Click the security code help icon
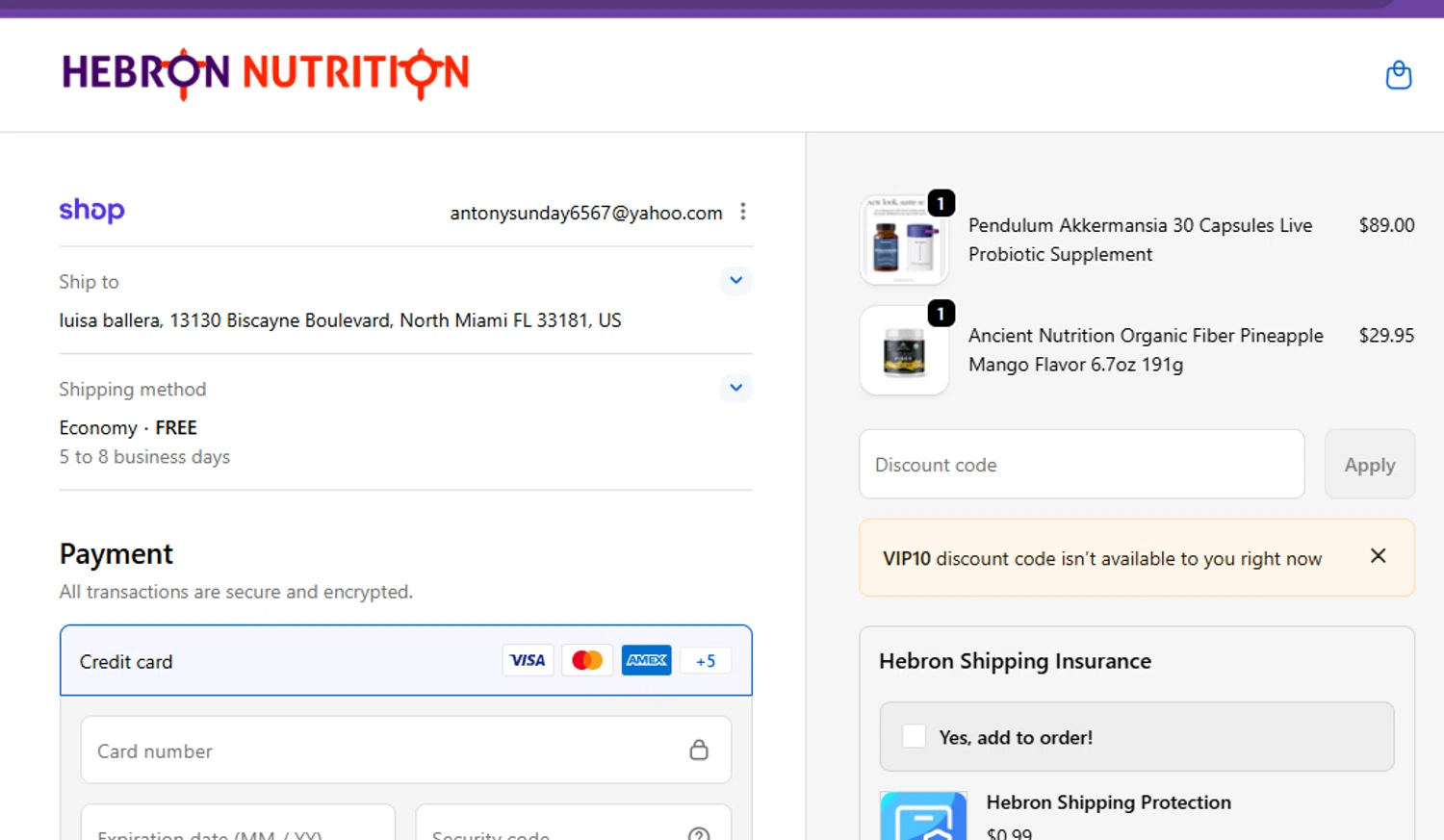 (699, 834)
